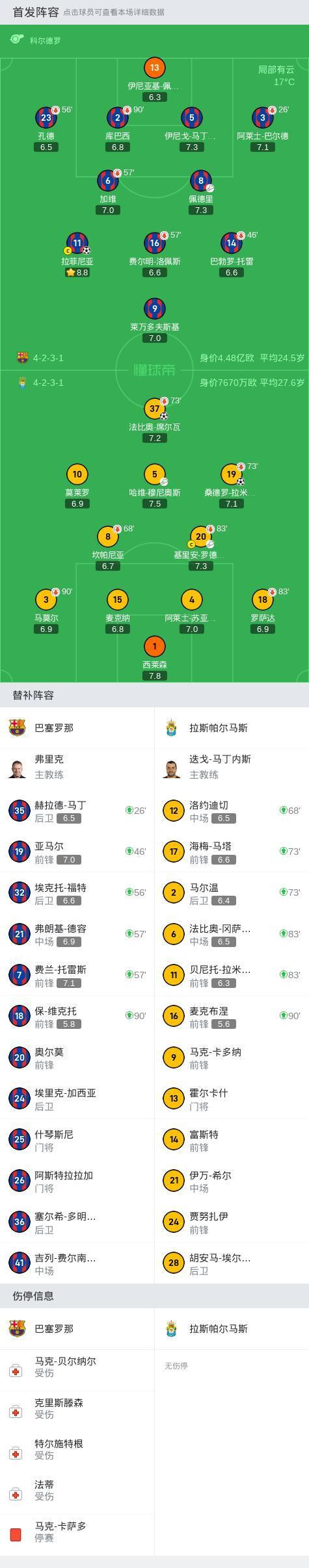
Task: Open 佩德里 number 8 player details
Action: coord(200,181)
